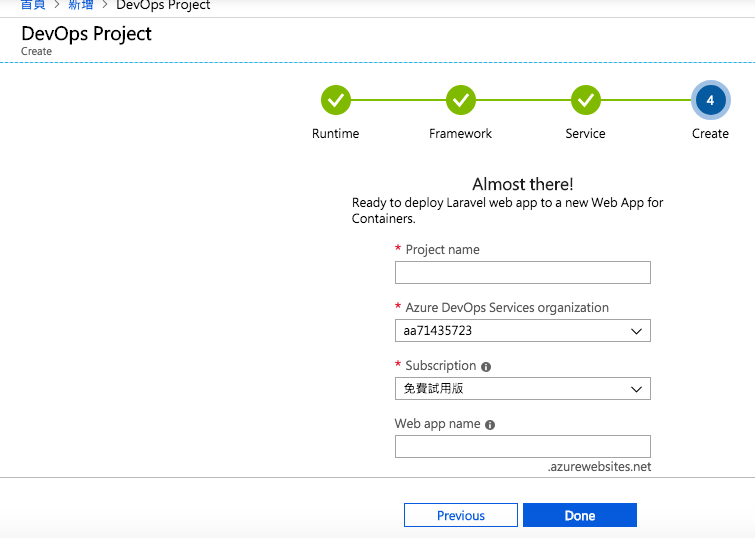
Task: Click the .azurewebsites.net suffix text
Action: tap(599, 467)
